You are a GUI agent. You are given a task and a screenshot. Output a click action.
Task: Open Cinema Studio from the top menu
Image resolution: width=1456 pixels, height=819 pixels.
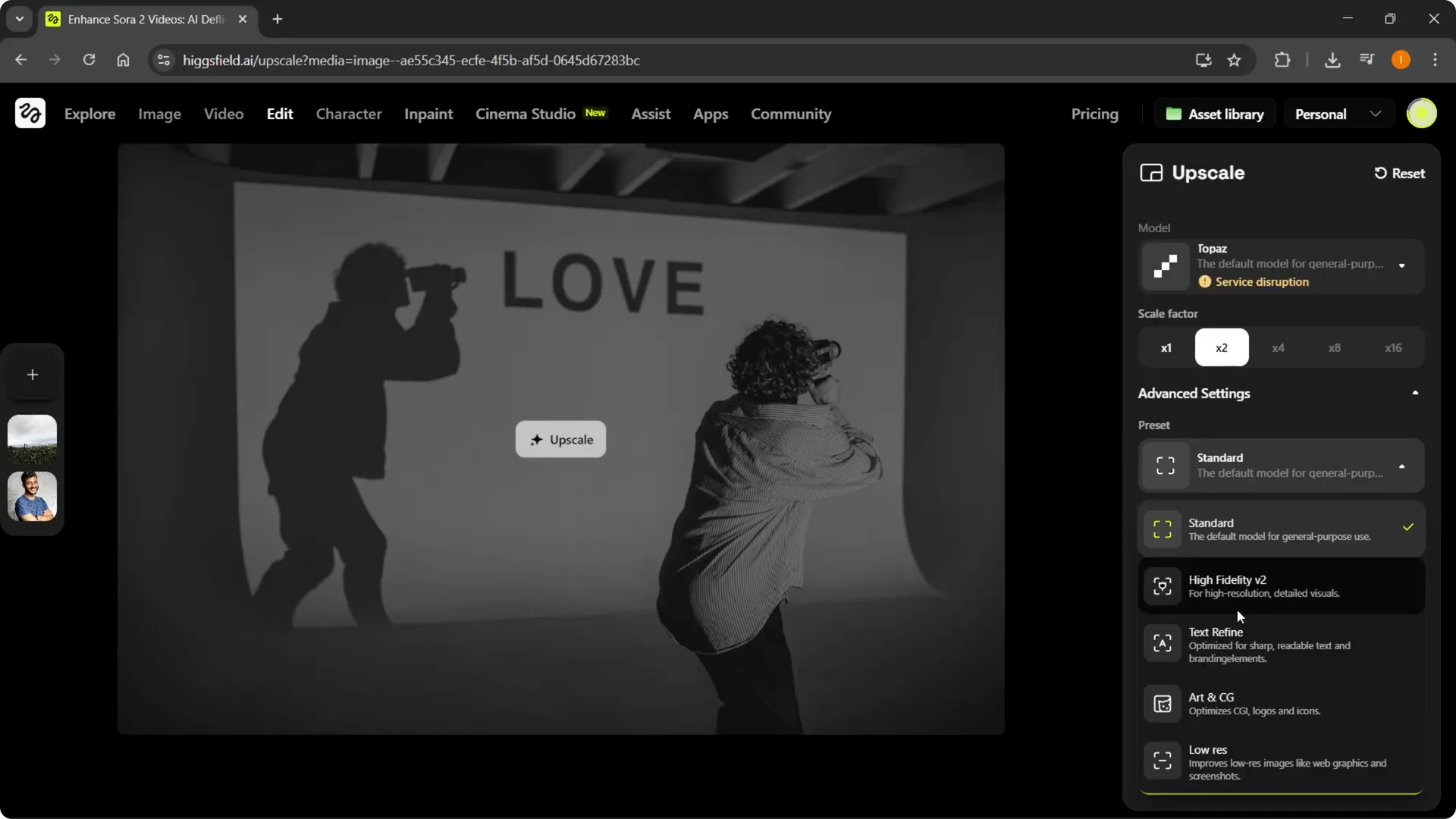pyautogui.click(x=526, y=114)
